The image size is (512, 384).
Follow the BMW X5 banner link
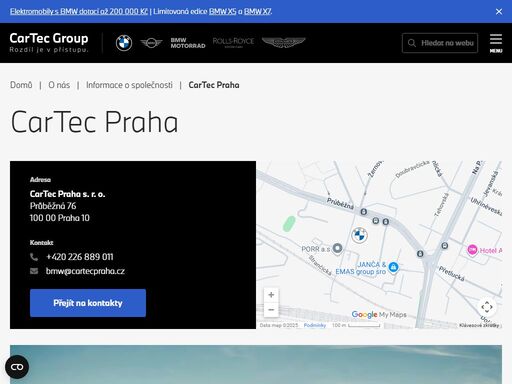click(222, 11)
